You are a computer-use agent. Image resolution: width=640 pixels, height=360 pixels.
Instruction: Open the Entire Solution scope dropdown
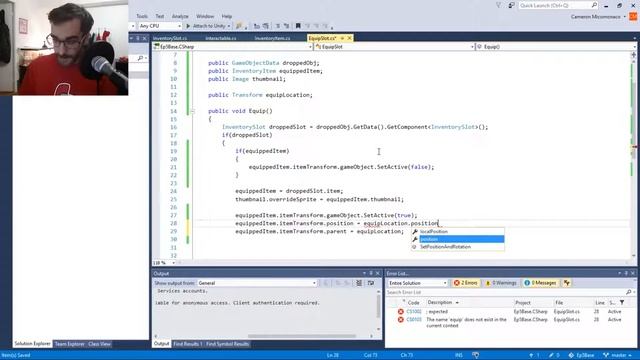click(417, 283)
